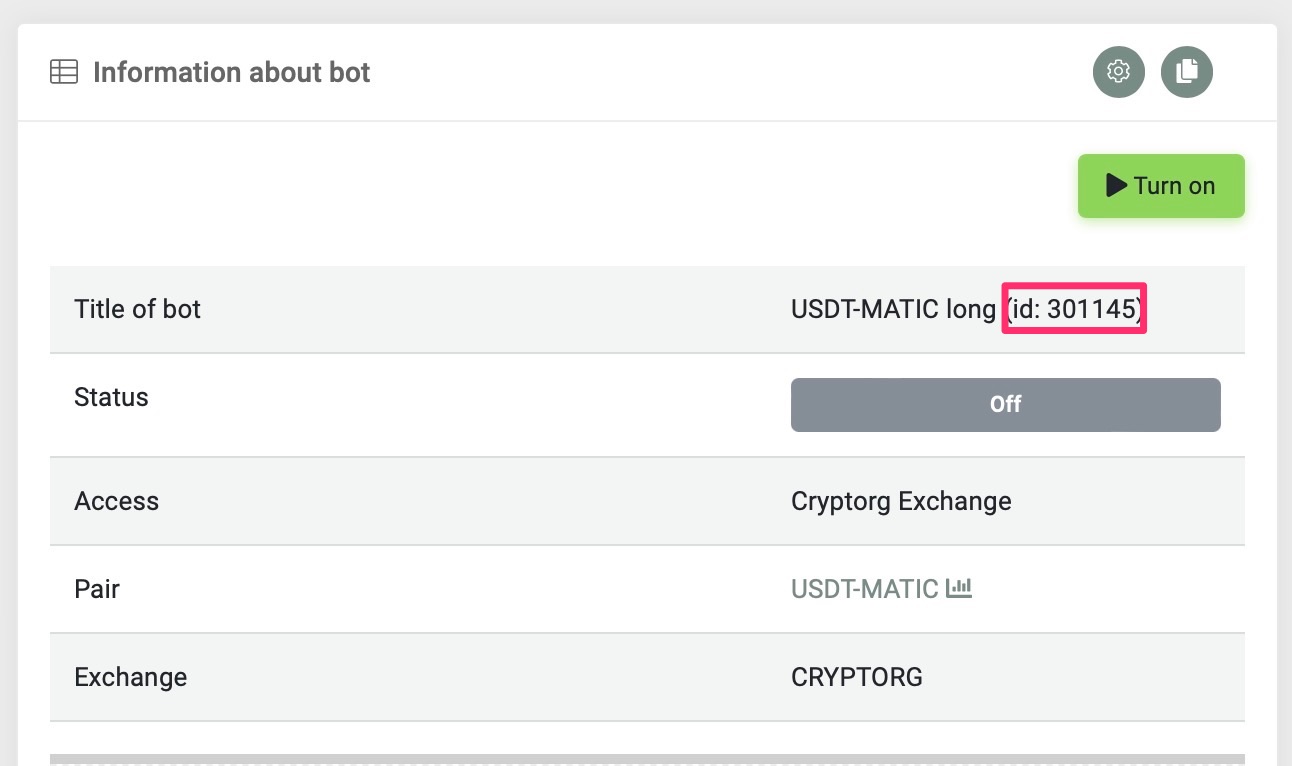The image size is (1292, 766).
Task: Select the Title of bot row
Action: (x=137, y=309)
